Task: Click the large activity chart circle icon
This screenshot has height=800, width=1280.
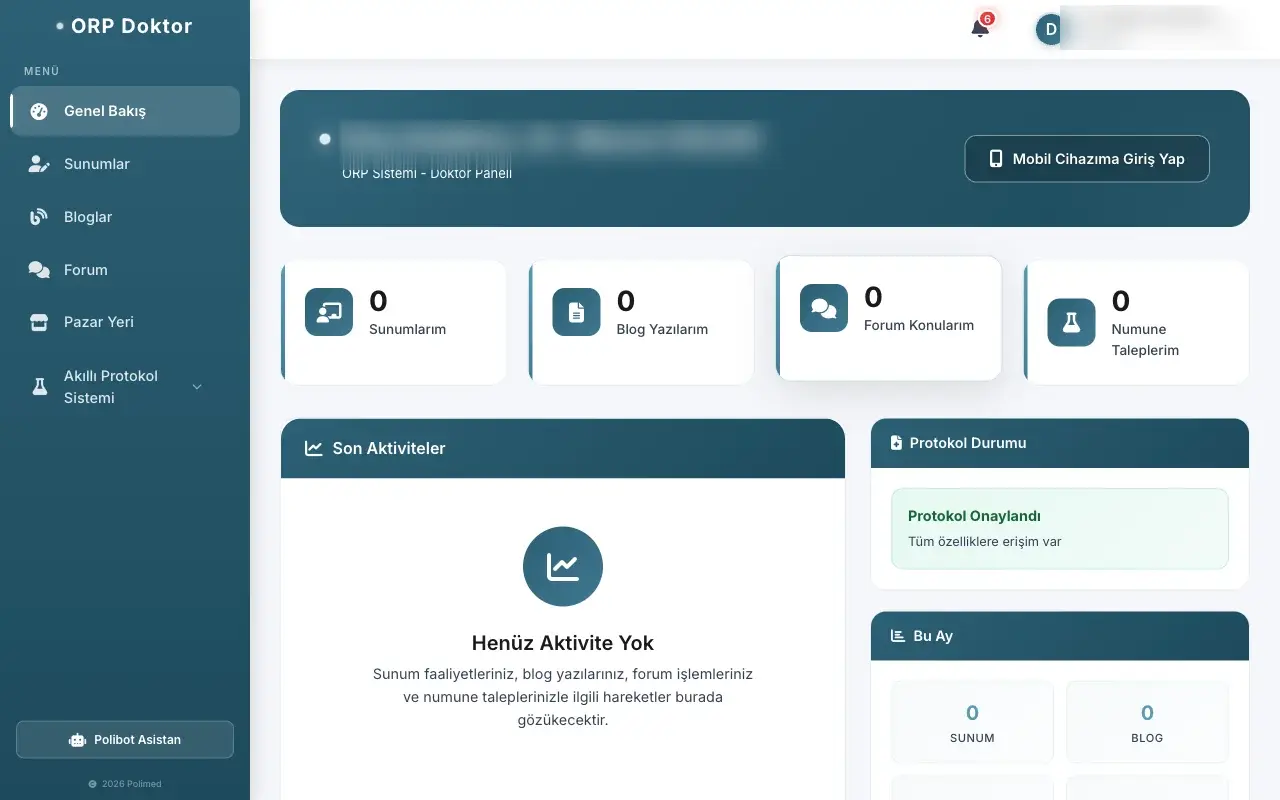Action: pos(563,567)
